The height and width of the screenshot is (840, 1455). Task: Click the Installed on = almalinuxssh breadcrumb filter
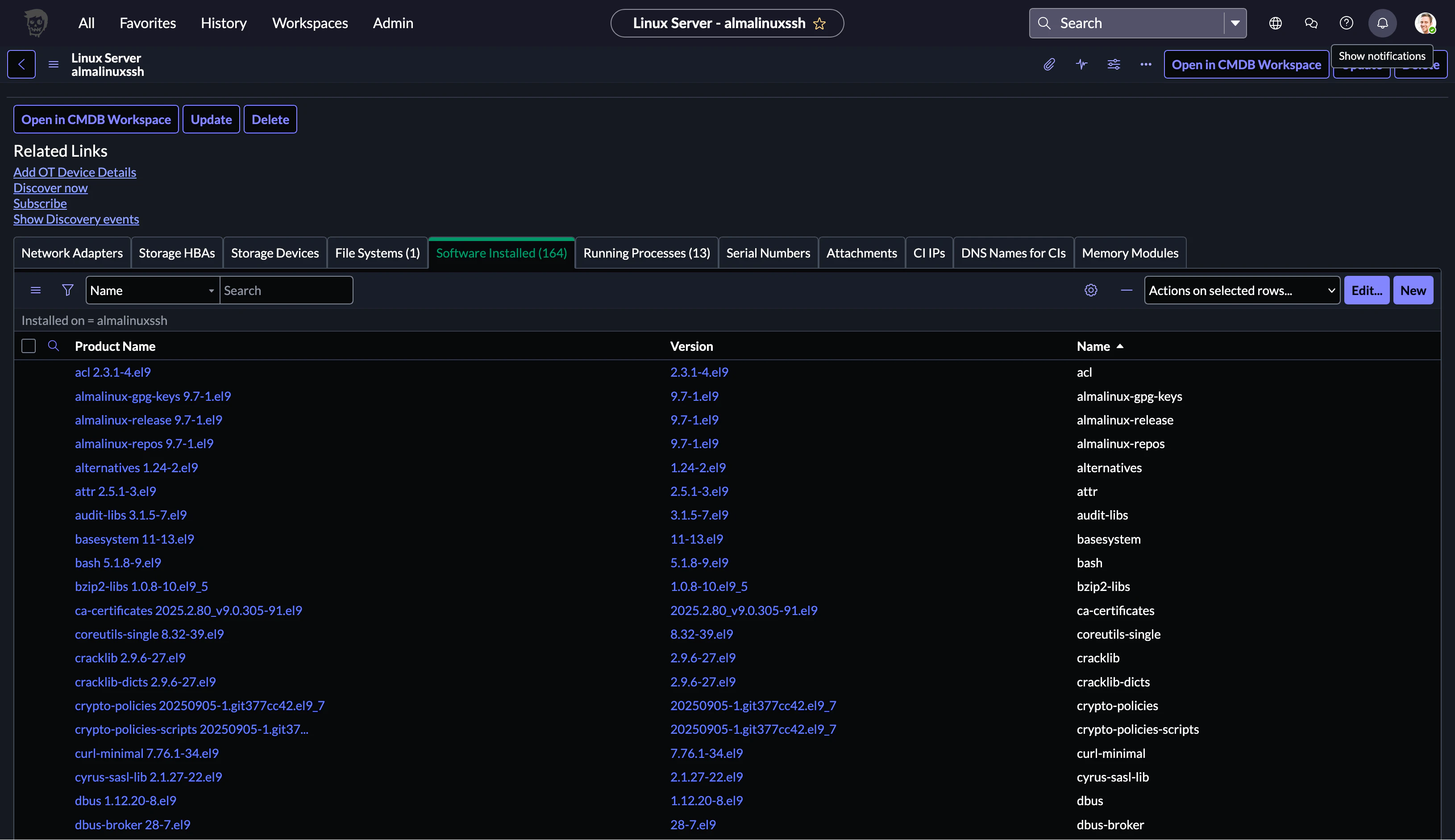click(x=95, y=320)
